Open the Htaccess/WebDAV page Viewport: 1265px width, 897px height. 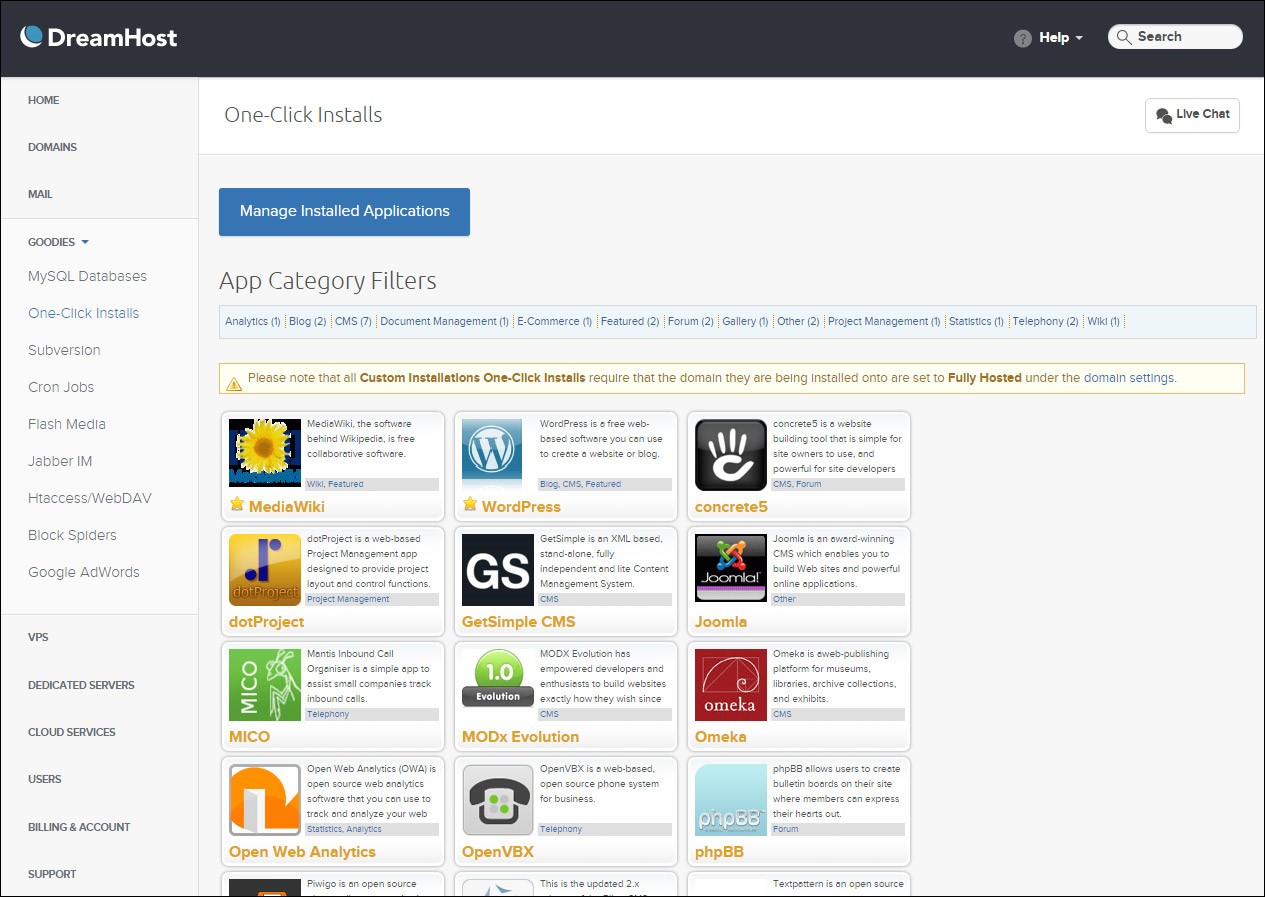90,498
